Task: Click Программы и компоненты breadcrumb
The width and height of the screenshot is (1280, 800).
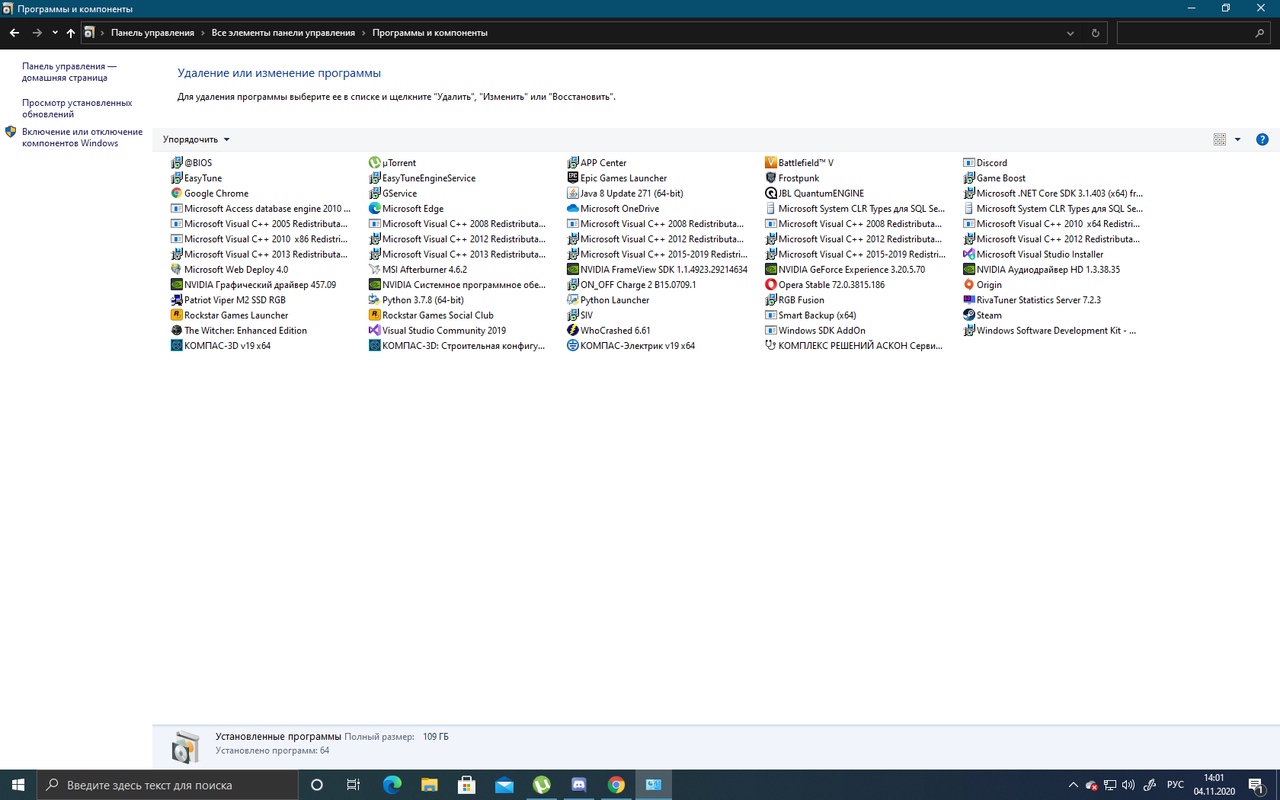Action: (430, 33)
